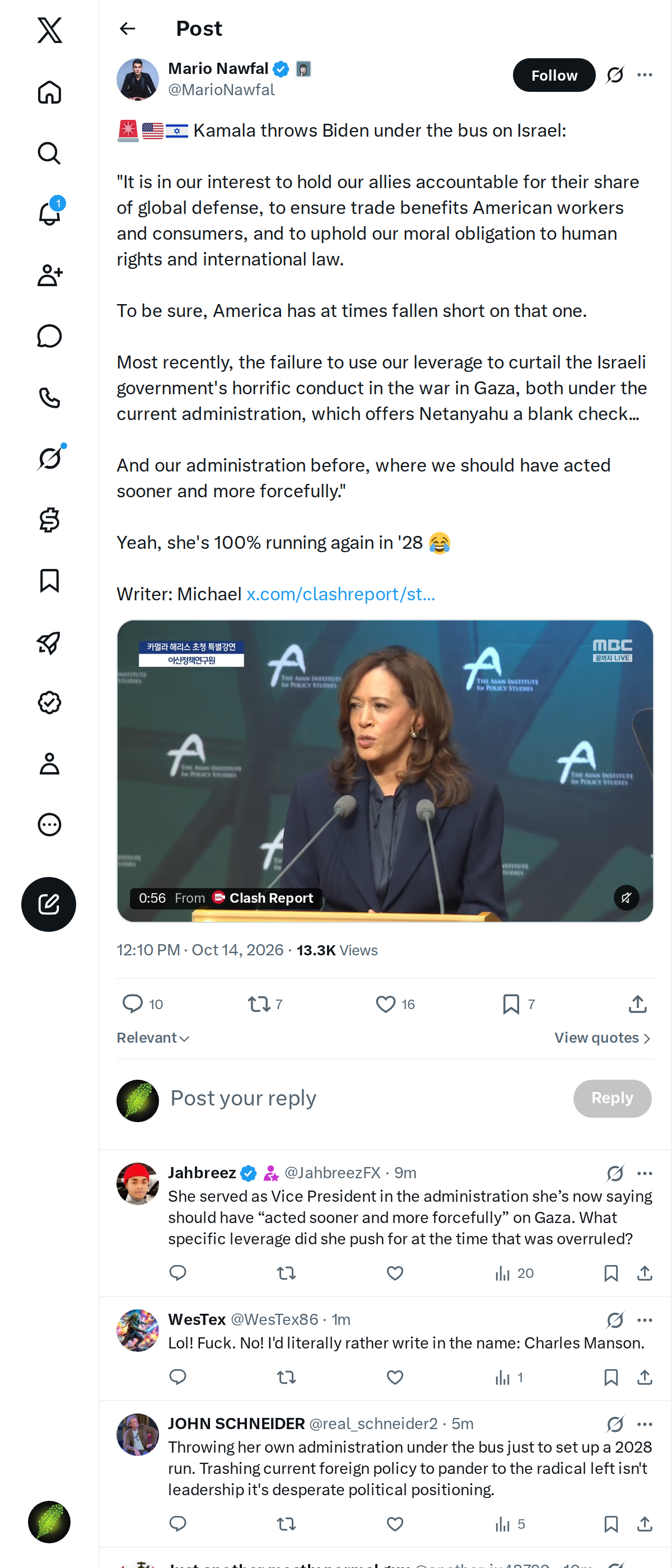Follow Mario Nawfal

554,75
